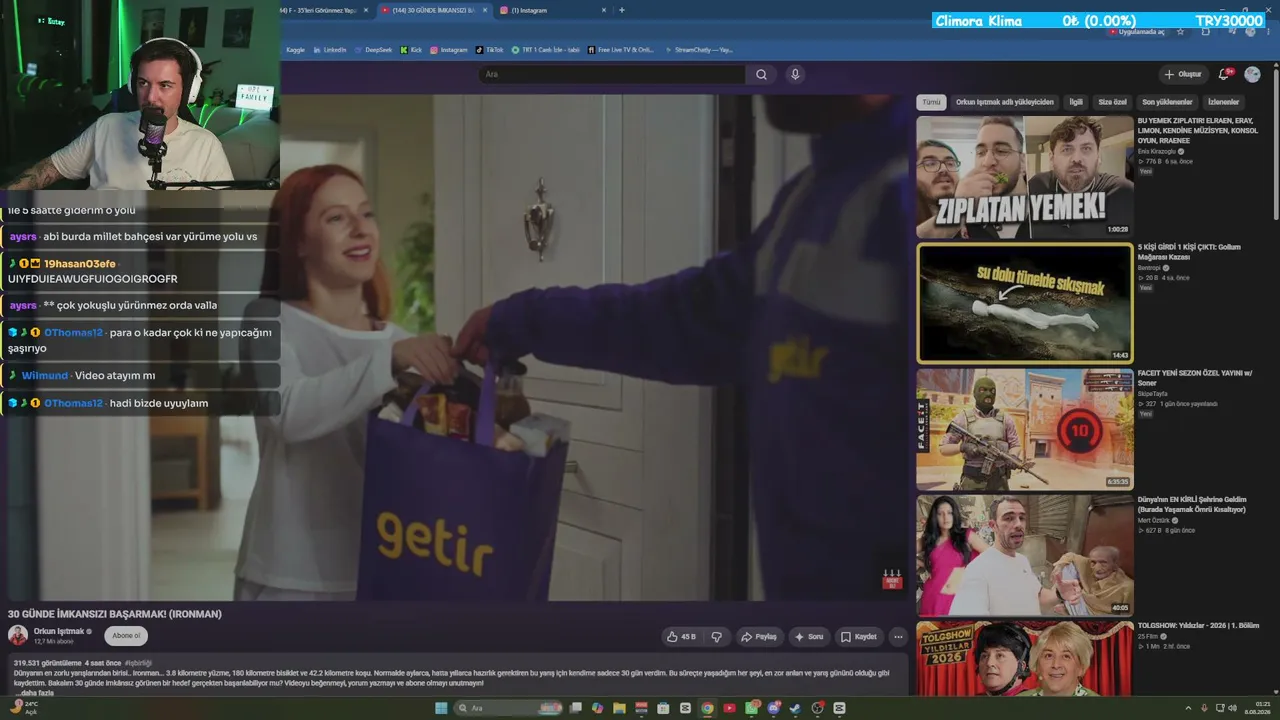Screen dimensions: 1280x720
Task: Open the YouTube notifications bell
Action: [x=1224, y=74]
